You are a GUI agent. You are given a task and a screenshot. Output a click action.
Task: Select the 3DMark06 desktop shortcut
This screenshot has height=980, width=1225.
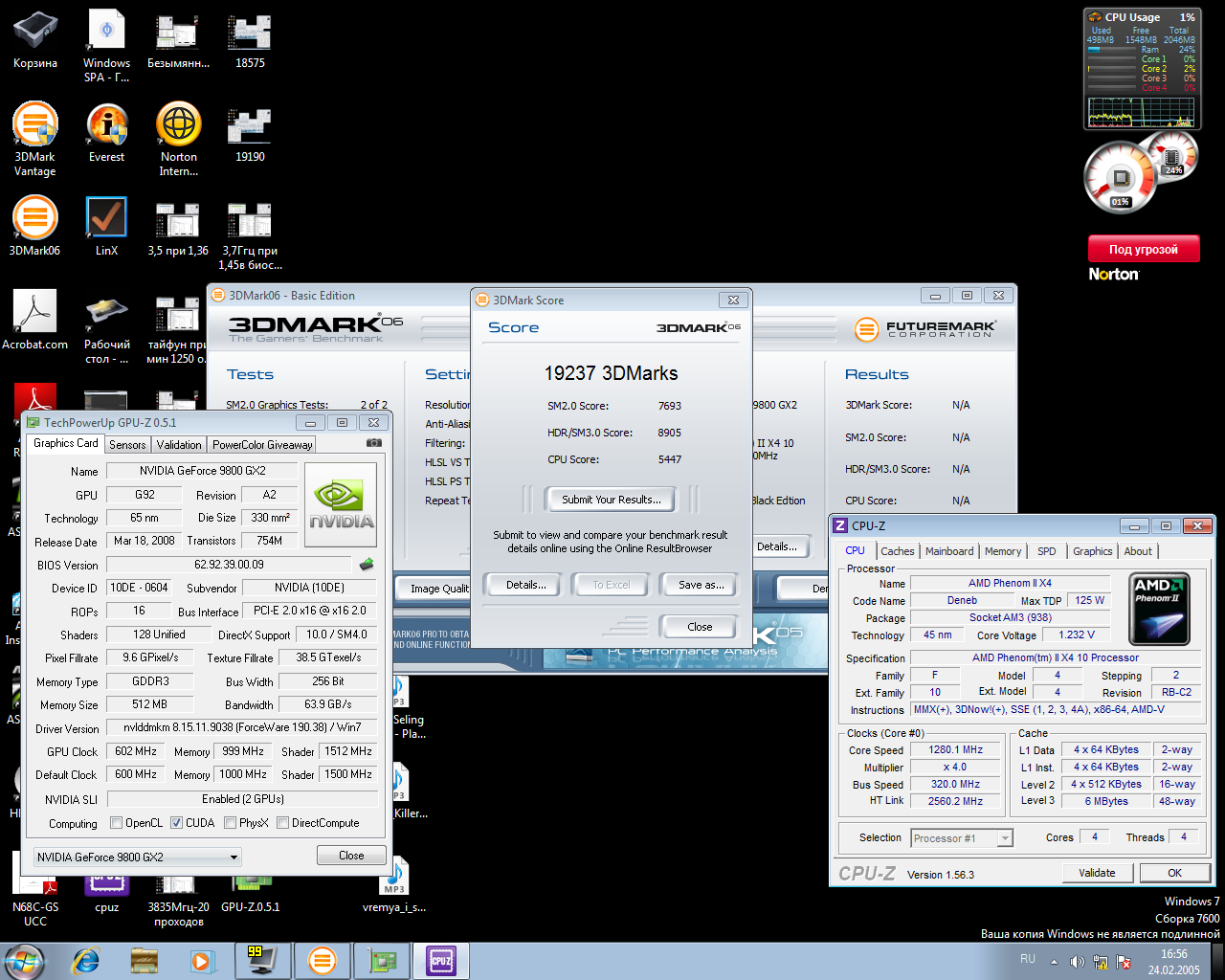coord(35,227)
